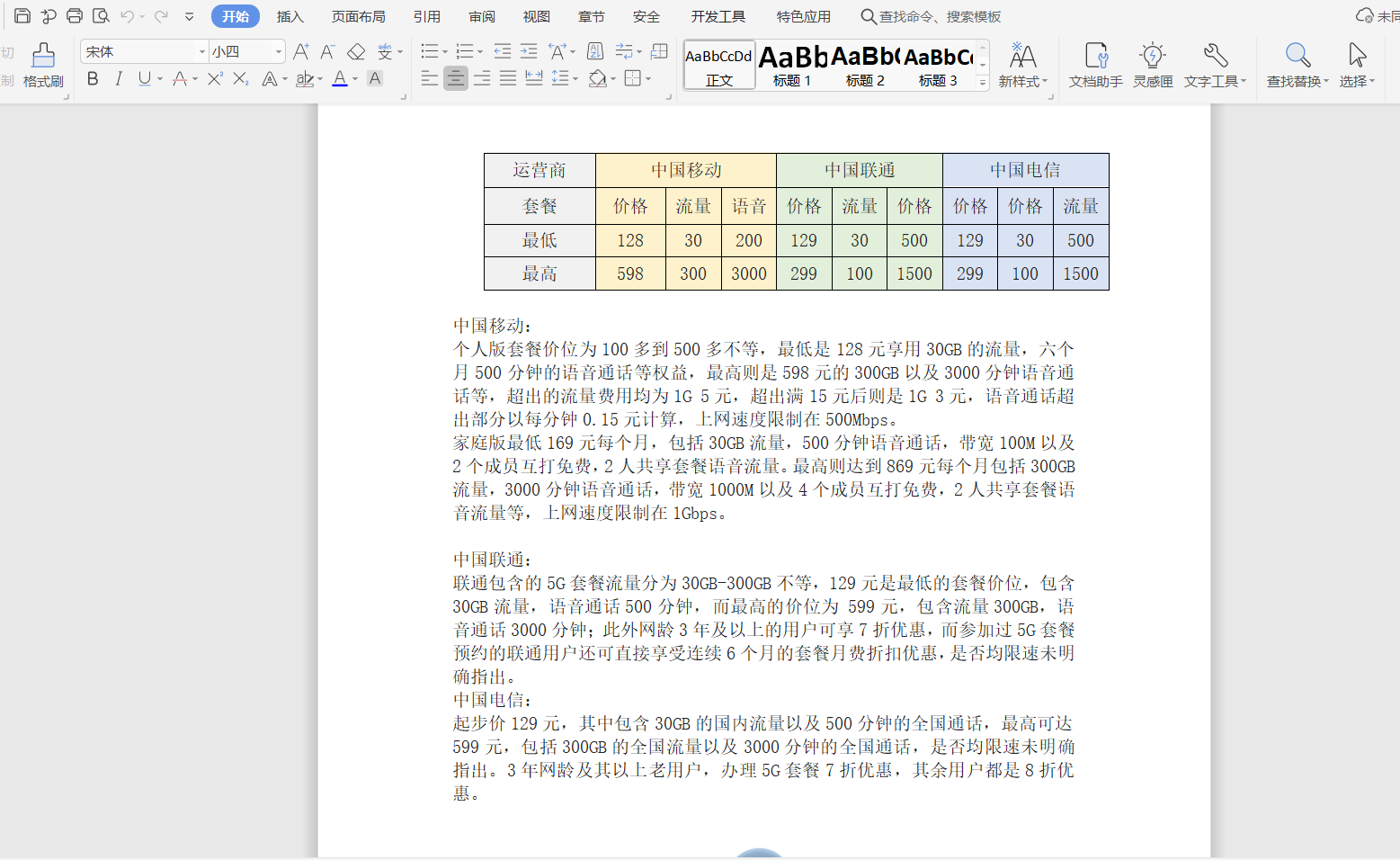1400x860 pixels.
Task: Apply the 正文 (Normal) style
Action: click(719, 66)
